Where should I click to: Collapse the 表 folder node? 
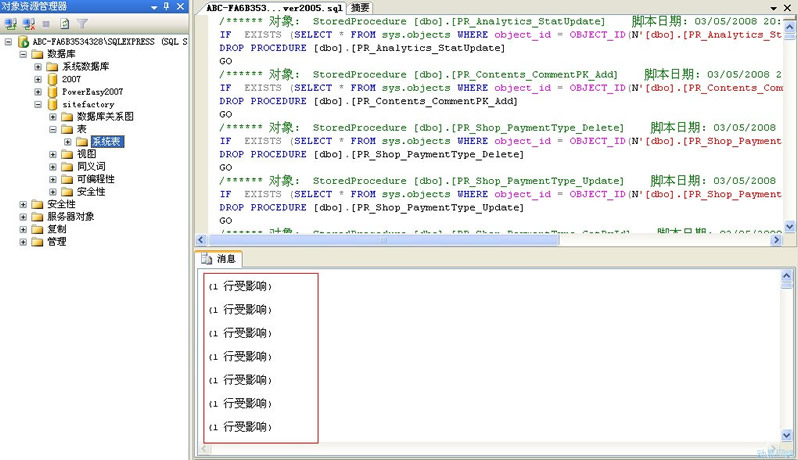(52, 129)
